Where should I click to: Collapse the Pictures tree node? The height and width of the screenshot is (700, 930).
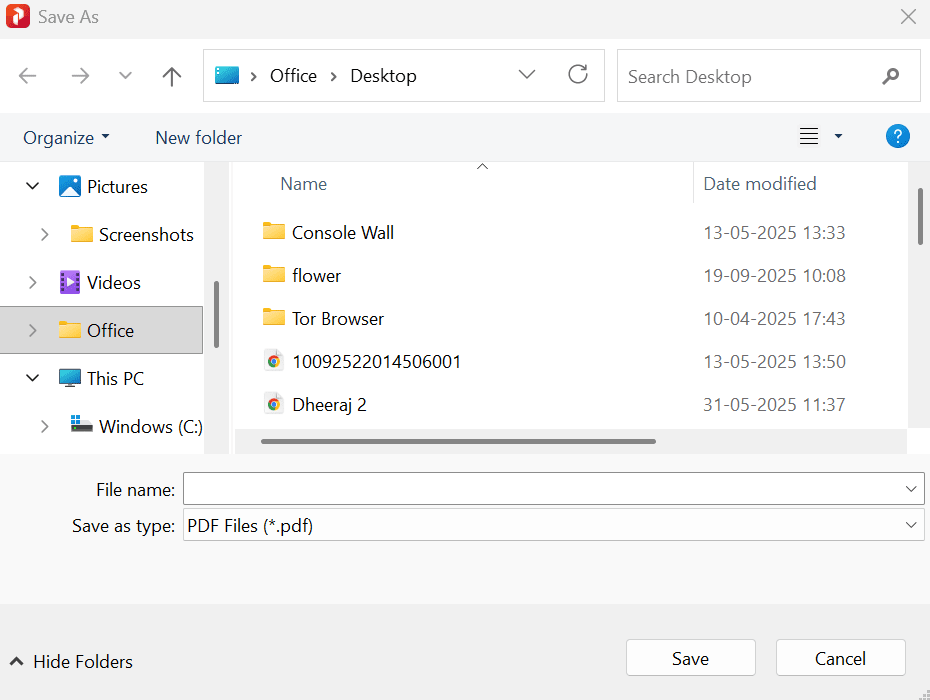tap(32, 186)
